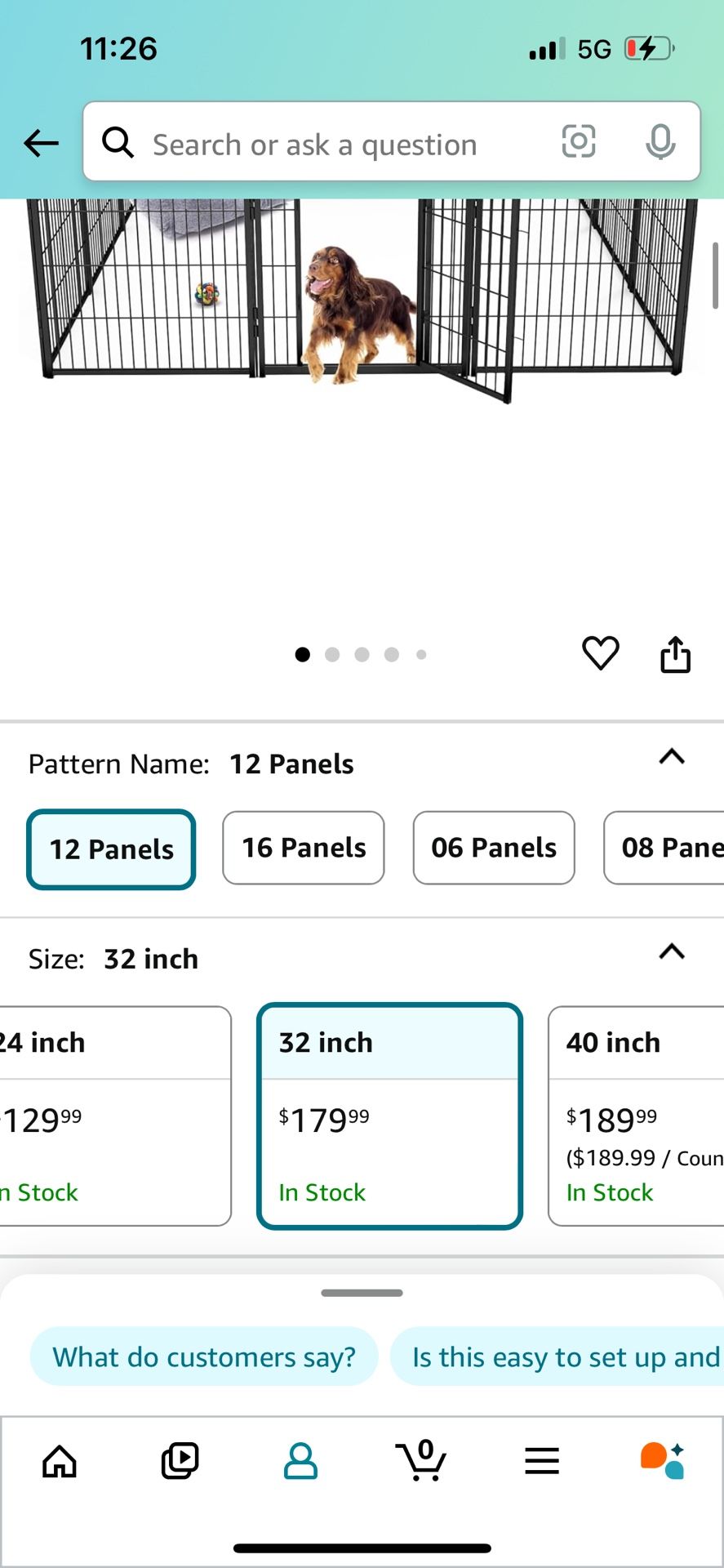Tap "What do customers say?" chip
Viewport: 724px width, 1568px height.
pyautogui.click(x=204, y=1356)
